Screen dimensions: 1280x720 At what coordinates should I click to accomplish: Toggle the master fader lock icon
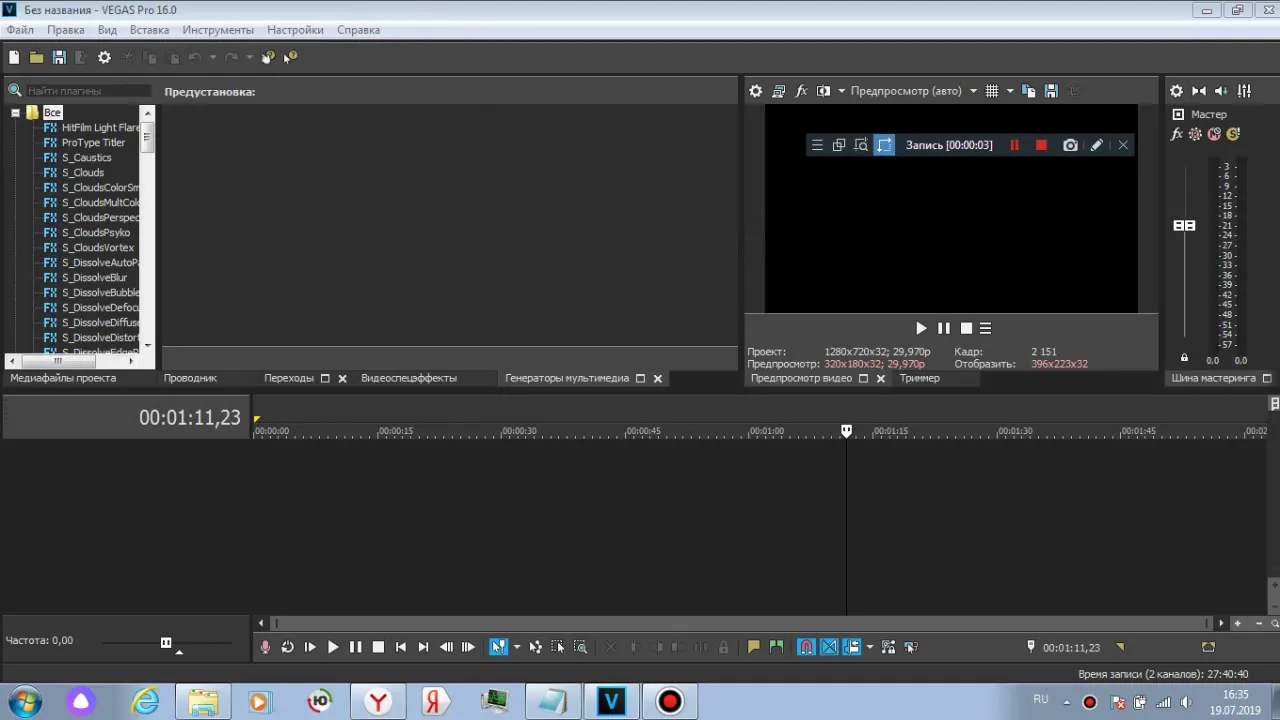pyautogui.click(x=1184, y=358)
